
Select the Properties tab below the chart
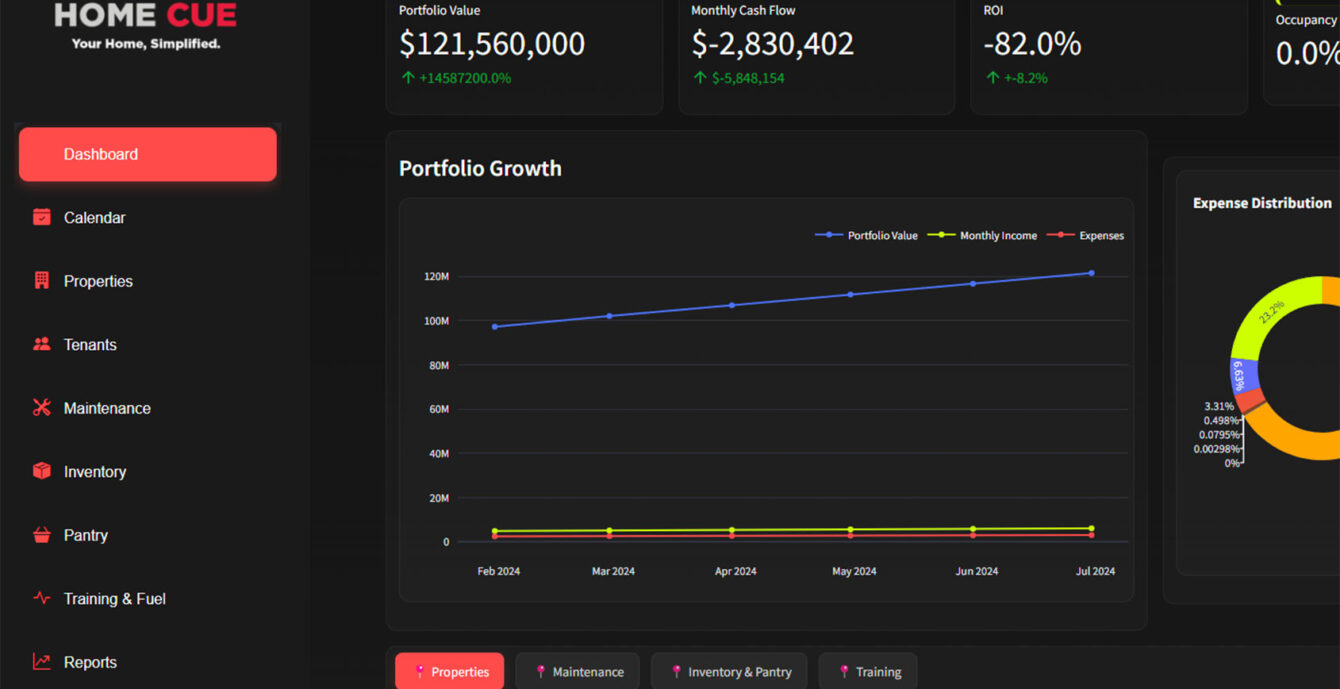point(449,671)
